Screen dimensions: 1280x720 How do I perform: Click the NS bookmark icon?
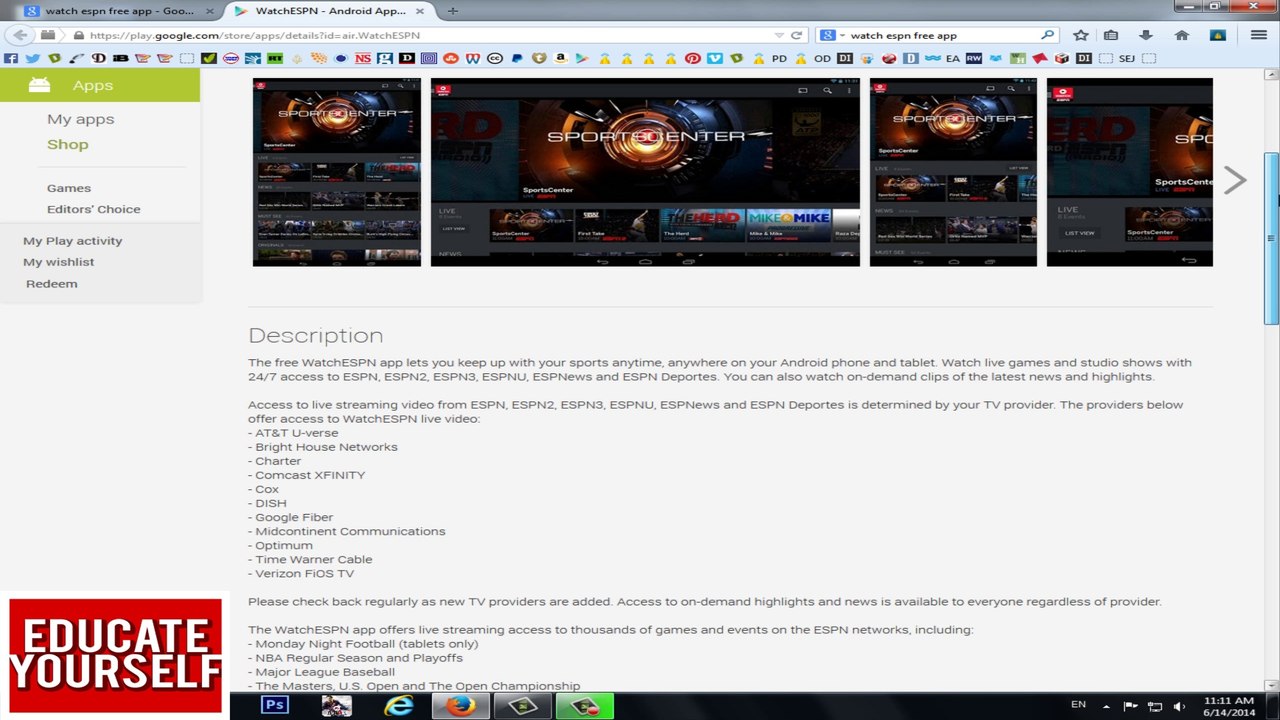pos(363,58)
